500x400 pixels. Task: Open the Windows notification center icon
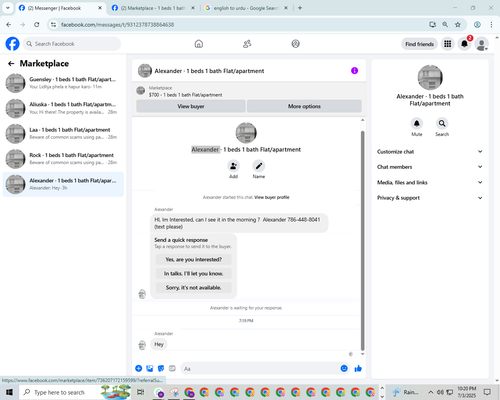click(x=487, y=392)
